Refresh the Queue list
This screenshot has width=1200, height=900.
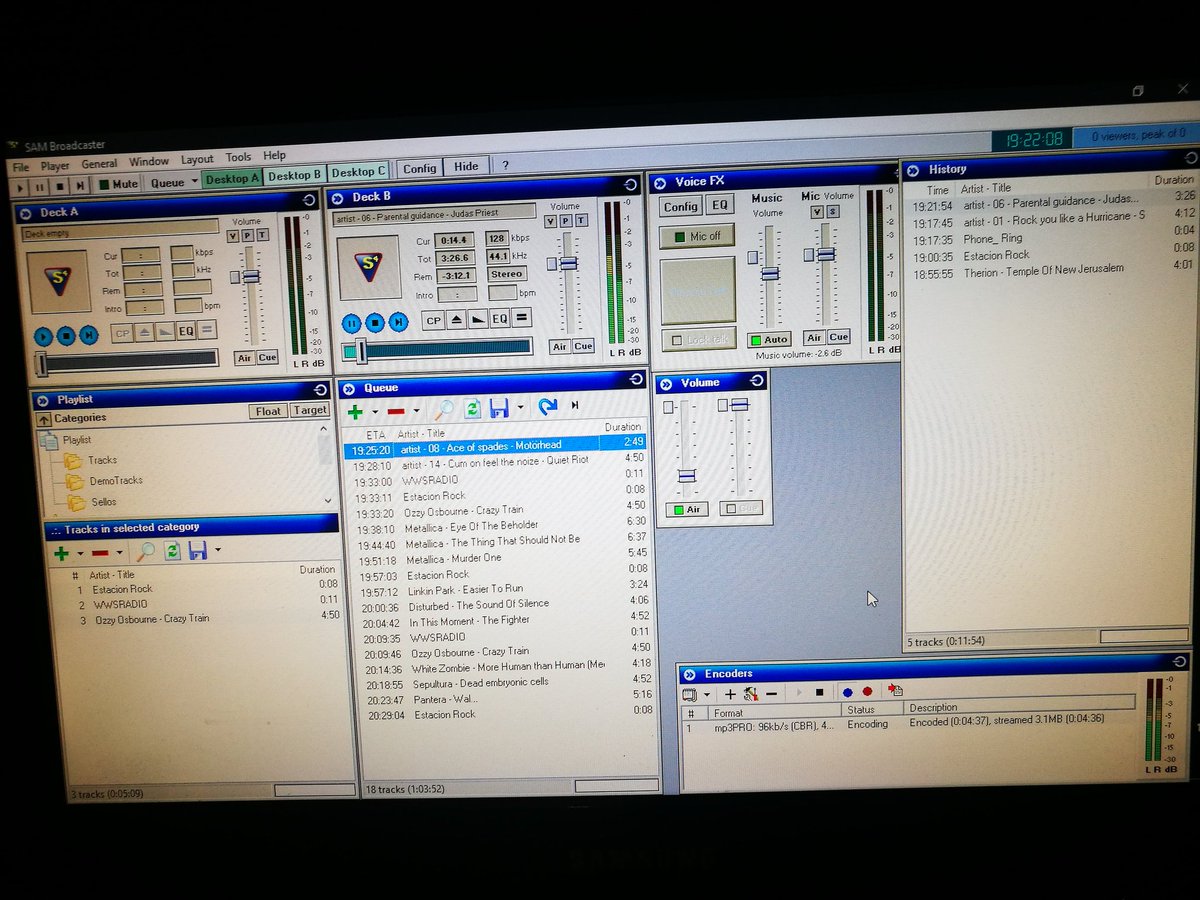pyautogui.click(x=471, y=408)
